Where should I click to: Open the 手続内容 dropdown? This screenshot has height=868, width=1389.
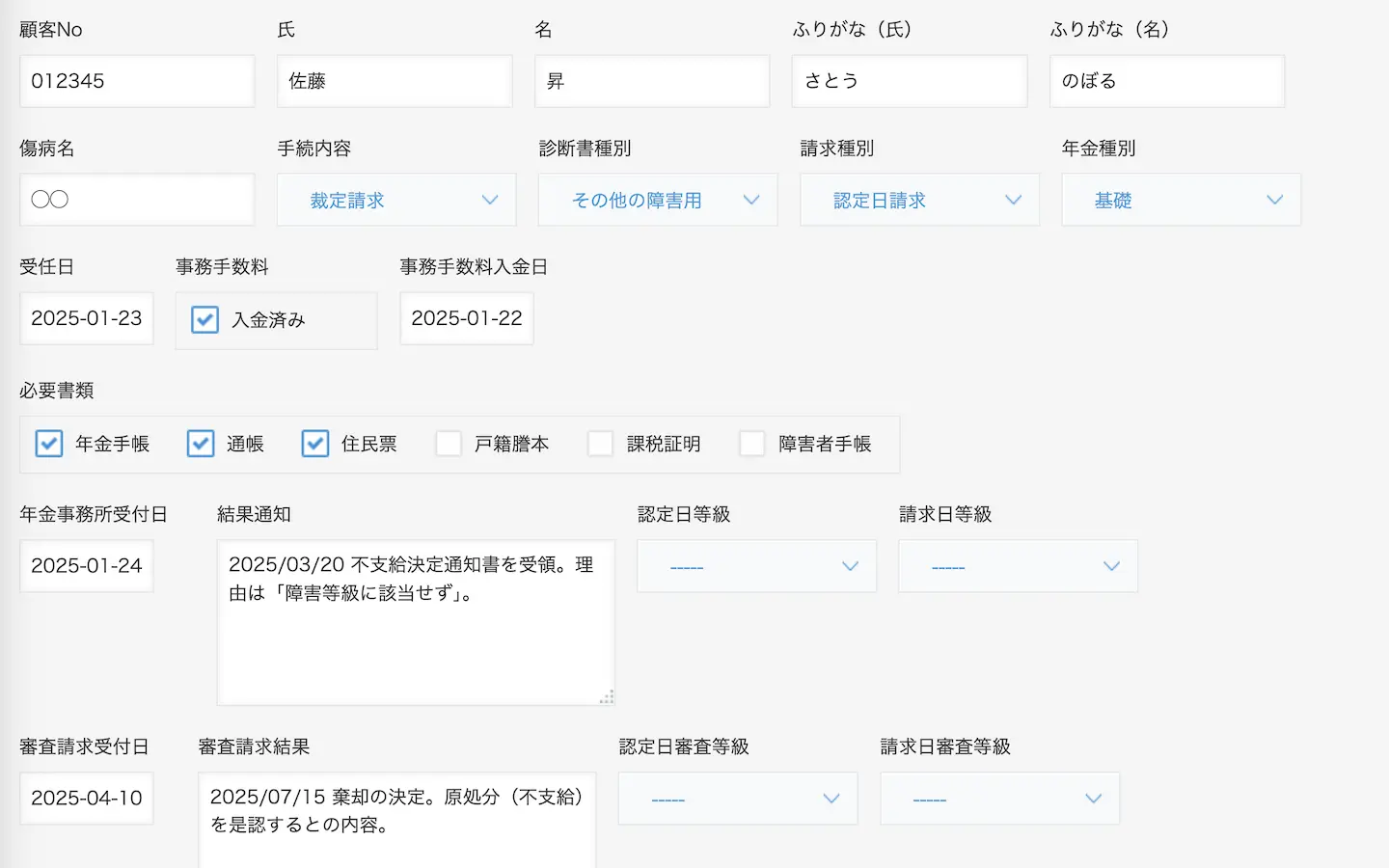click(396, 200)
